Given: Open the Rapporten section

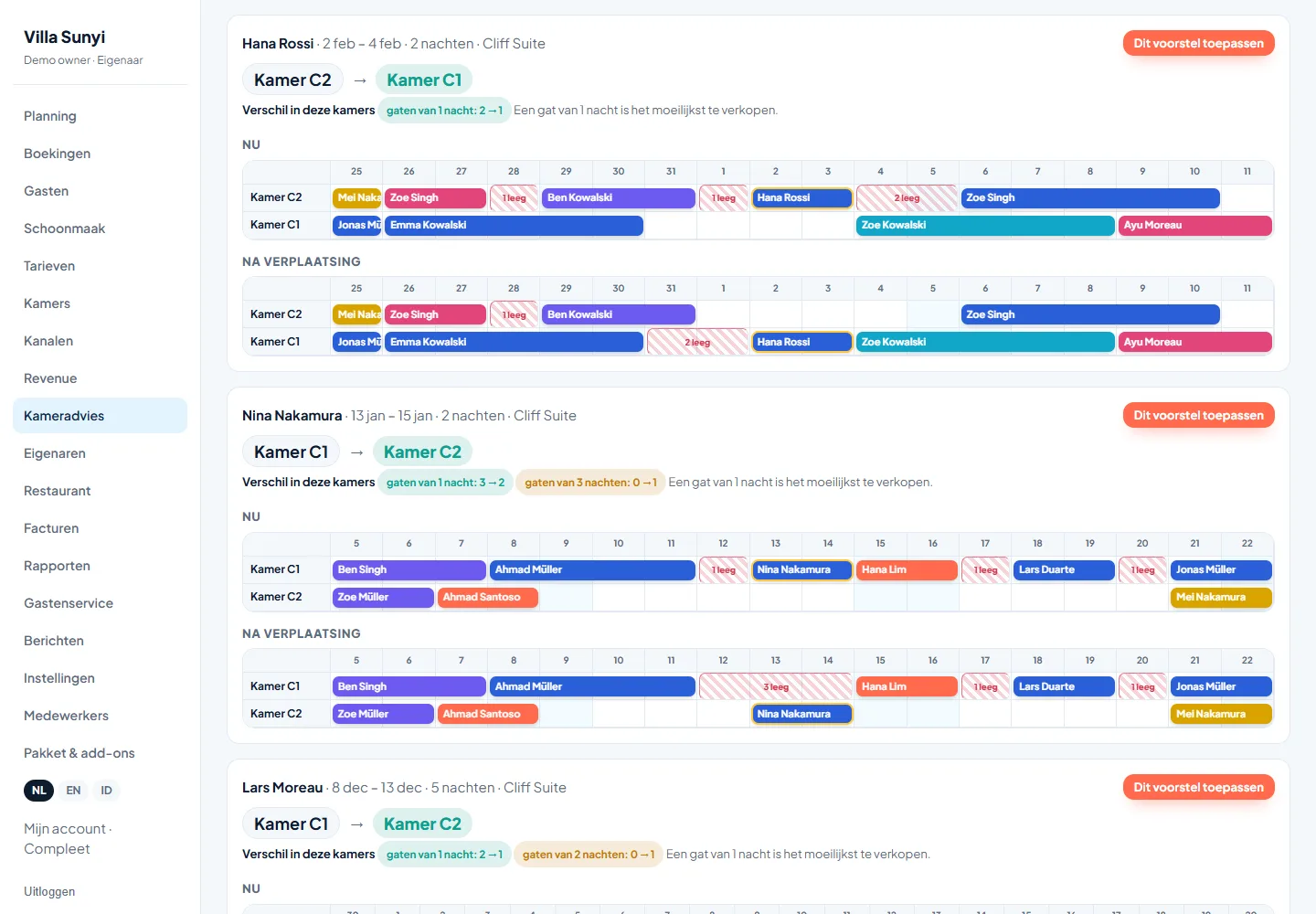Looking at the screenshot, I should pos(100,566).
